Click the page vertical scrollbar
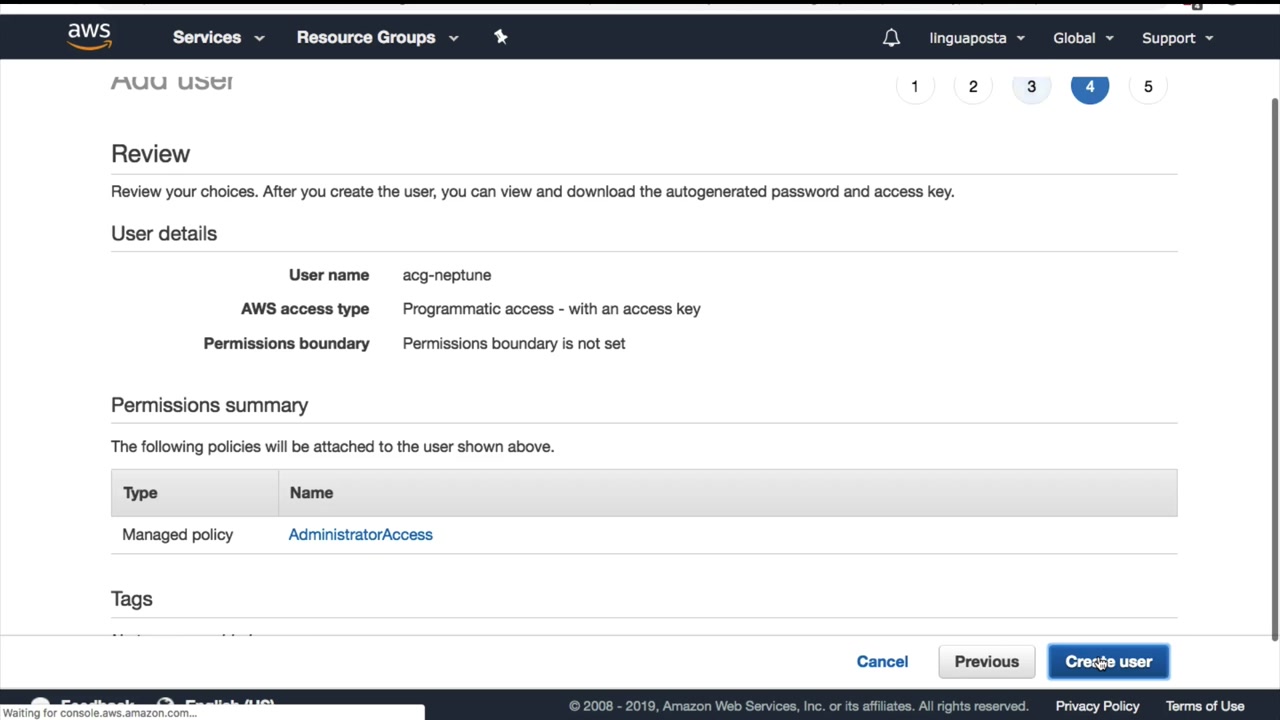Image resolution: width=1280 pixels, height=720 pixels. tap(1274, 370)
